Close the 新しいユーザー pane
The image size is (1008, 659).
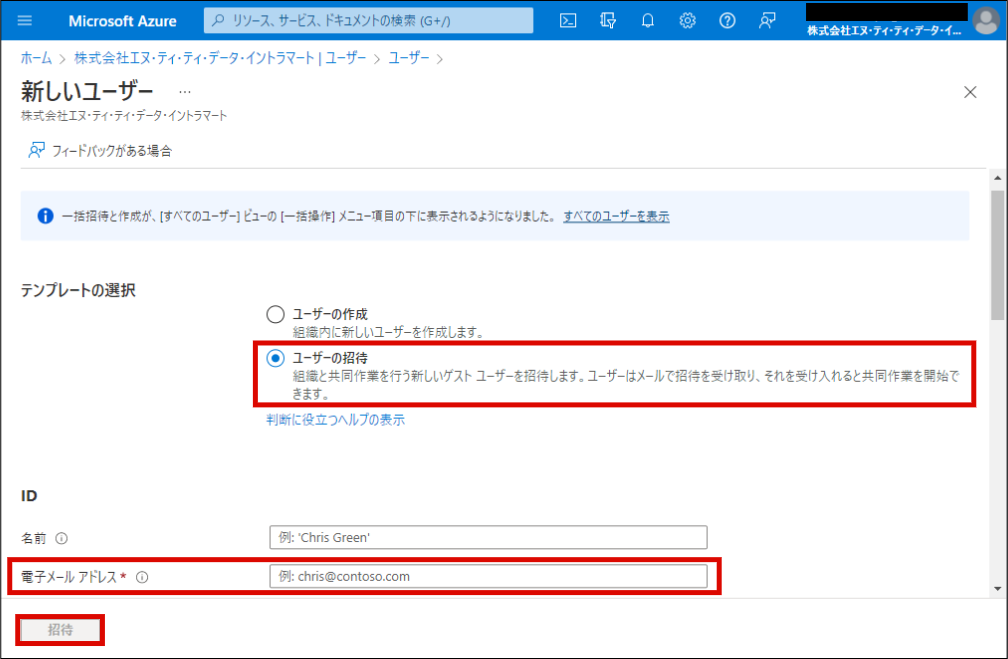point(970,92)
